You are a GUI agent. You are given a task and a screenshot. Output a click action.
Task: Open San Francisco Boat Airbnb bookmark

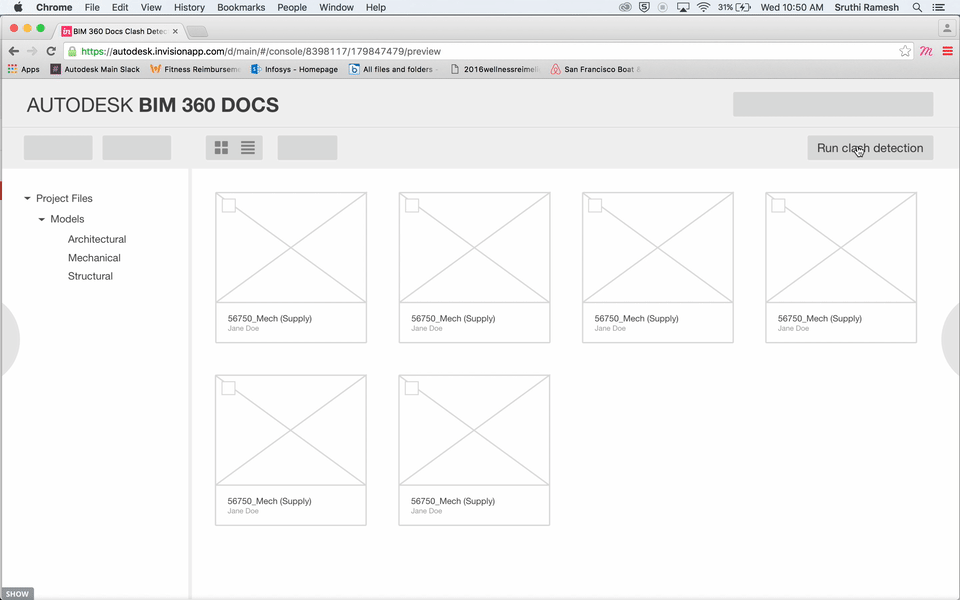pos(596,69)
